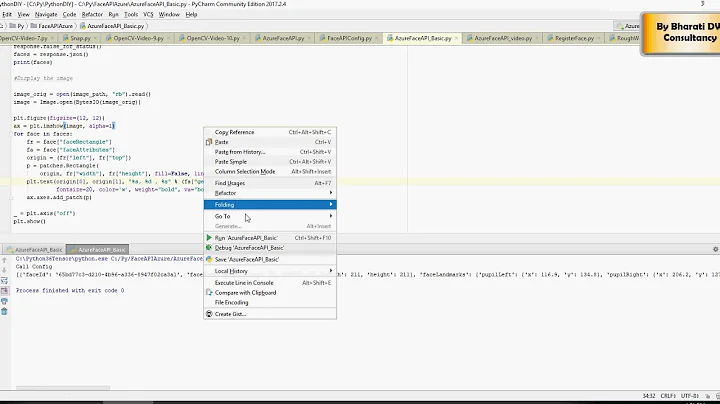Open the Tools menu
This screenshot has width=720, height=404.
[131, 14]
